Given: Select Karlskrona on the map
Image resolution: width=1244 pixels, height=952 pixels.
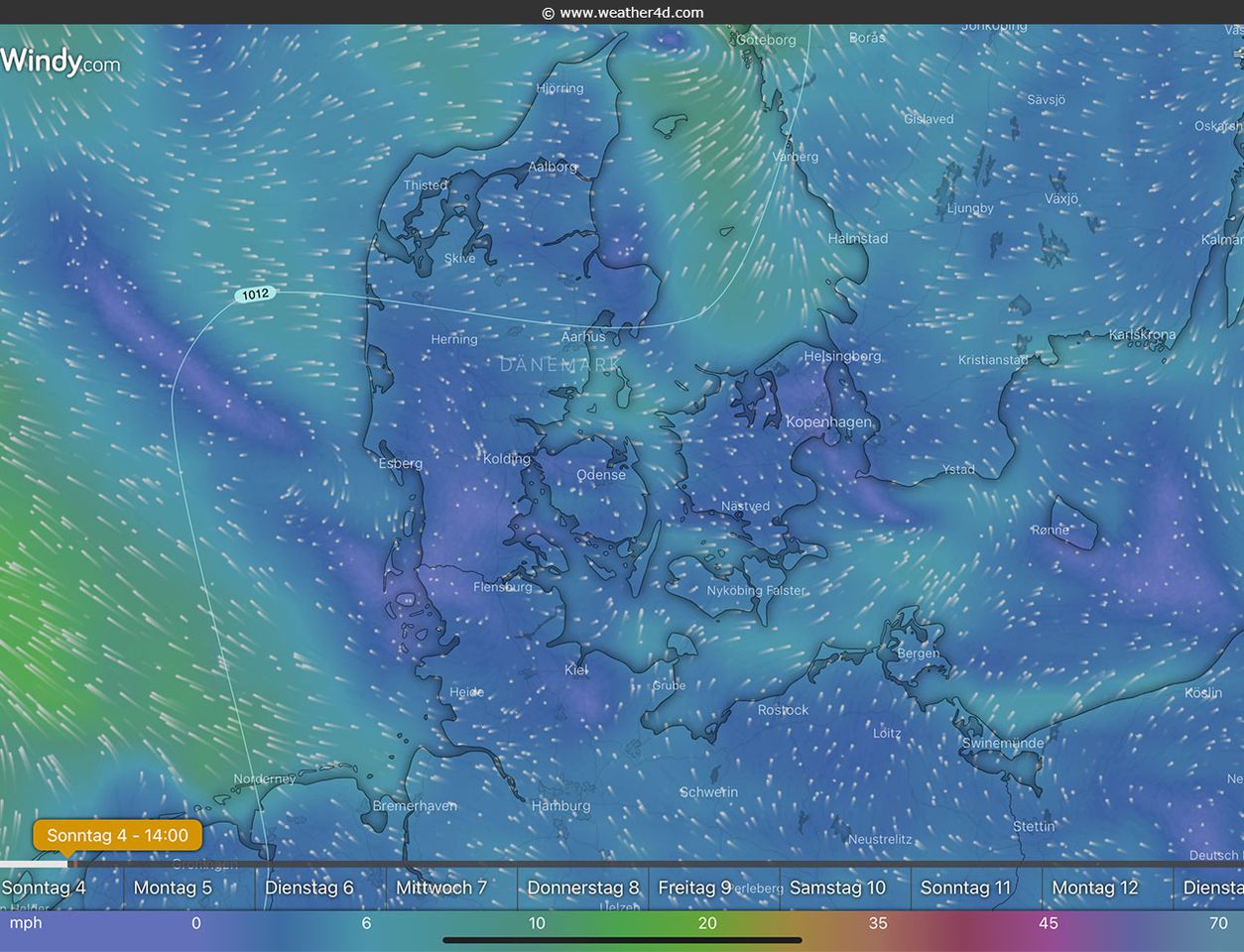Looking at the screenshot, I should pyautogui.click(x=1142, y=334).
